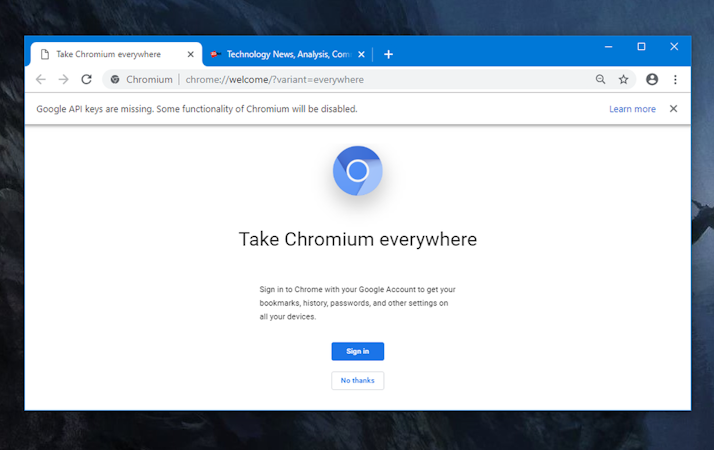Screen dimensions: 714x450
Task: Dismiss the Google API keys infobar
Action: click(x=673, y=108)
